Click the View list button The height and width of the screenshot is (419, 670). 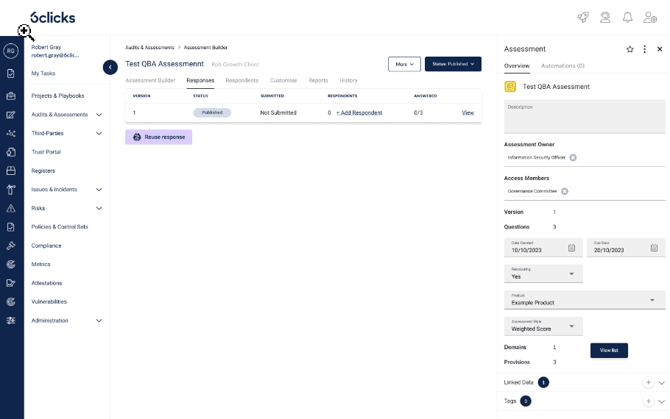click(609, 350)
